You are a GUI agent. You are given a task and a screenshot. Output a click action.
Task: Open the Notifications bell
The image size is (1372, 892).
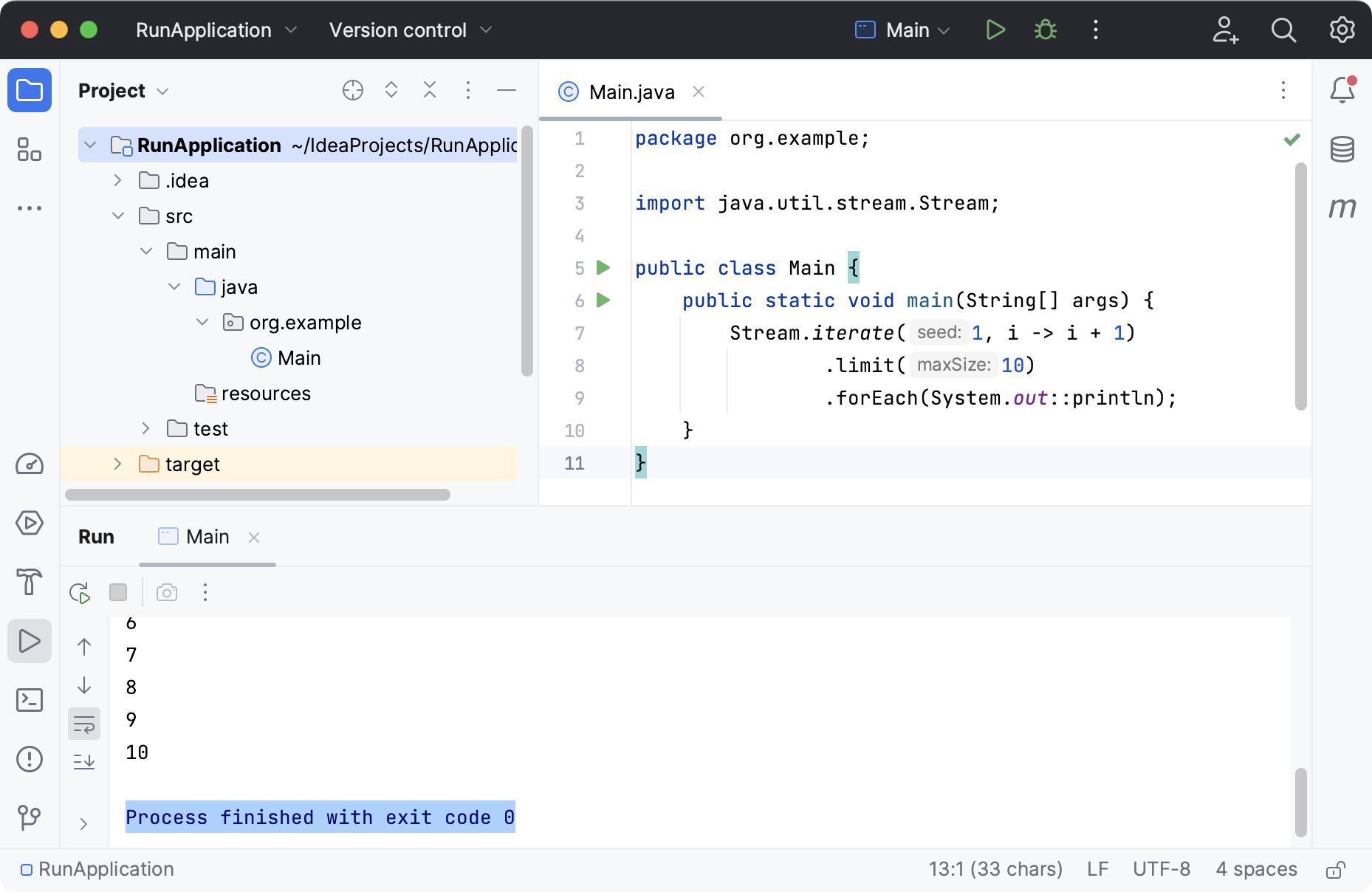pyautogui.click(x=1342, y=90)
